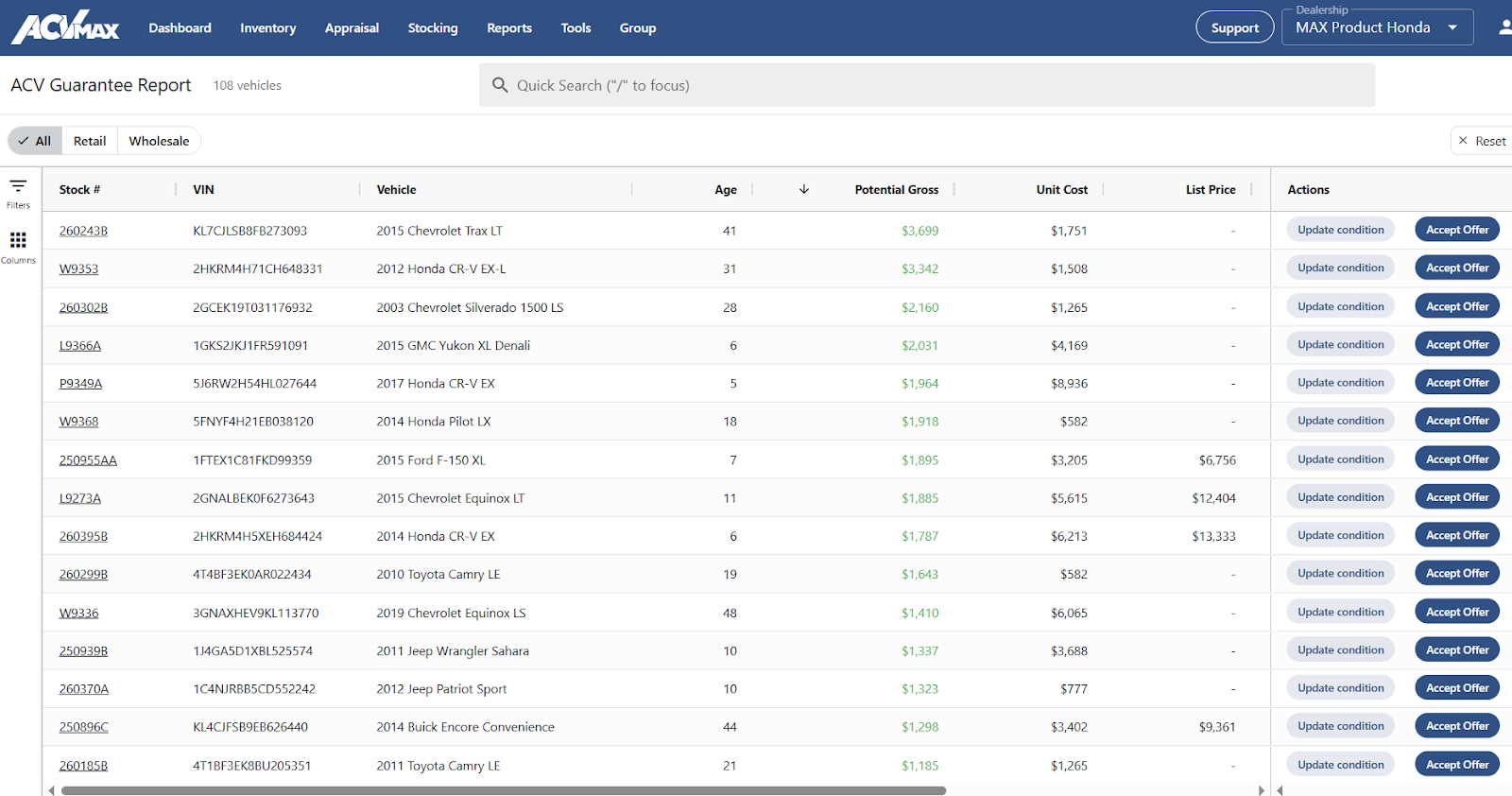Open stock number W9353 link

coord(78,268)
